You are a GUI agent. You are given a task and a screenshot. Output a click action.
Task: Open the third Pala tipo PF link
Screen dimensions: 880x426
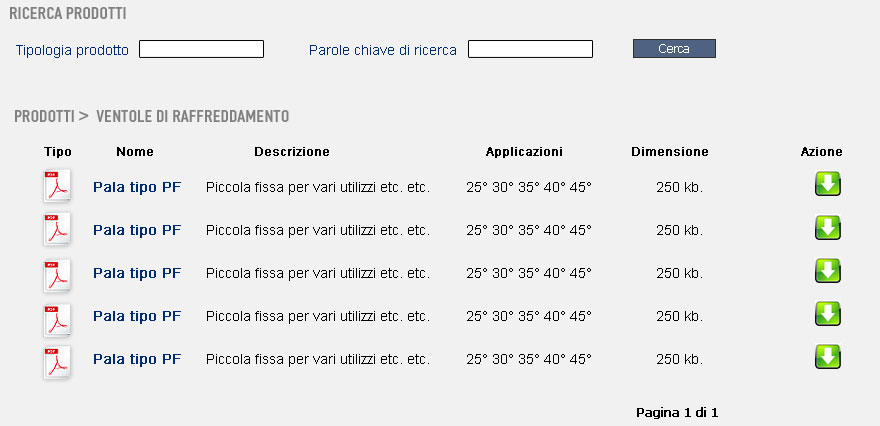coord(137,273)
